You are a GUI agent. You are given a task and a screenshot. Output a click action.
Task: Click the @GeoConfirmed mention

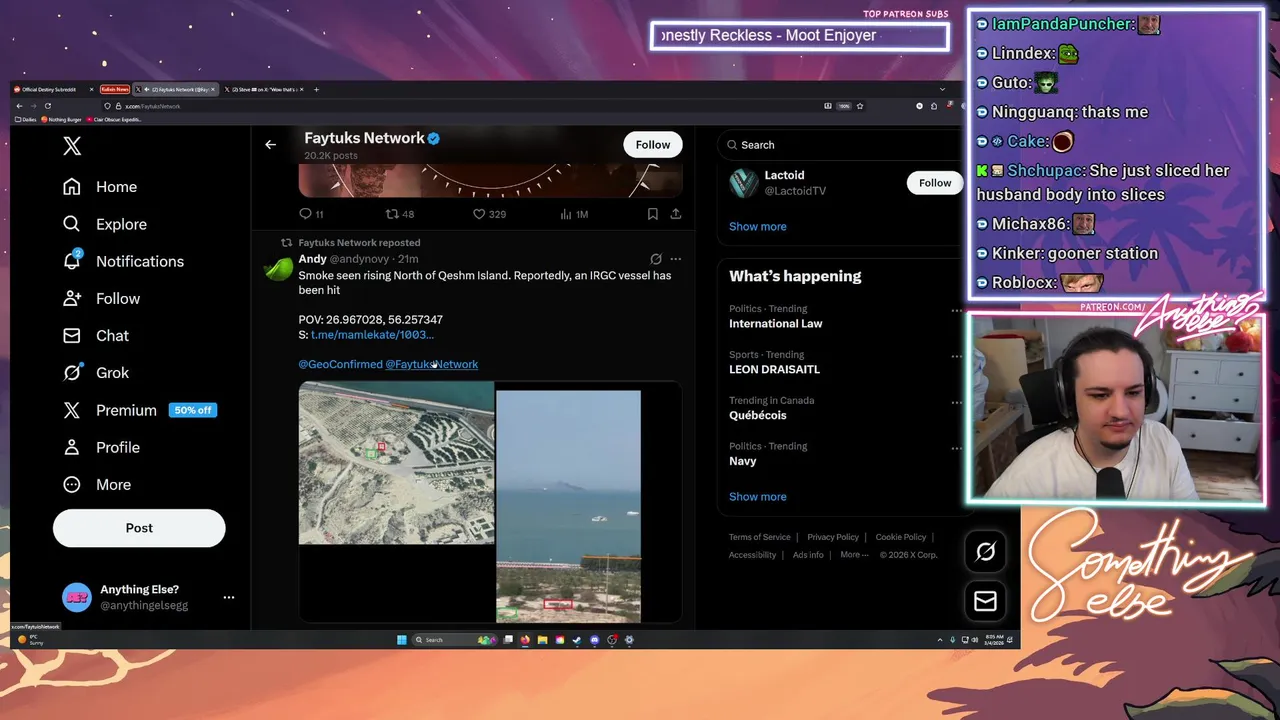click(x=340, y=364)
